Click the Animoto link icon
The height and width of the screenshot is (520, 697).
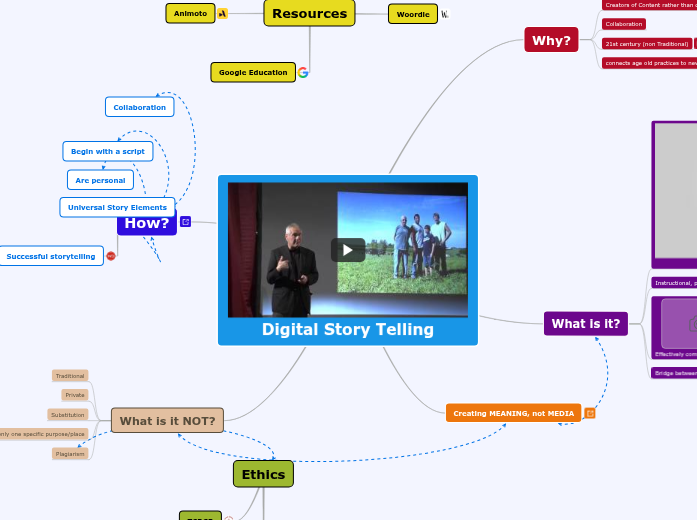click(223, 14)
